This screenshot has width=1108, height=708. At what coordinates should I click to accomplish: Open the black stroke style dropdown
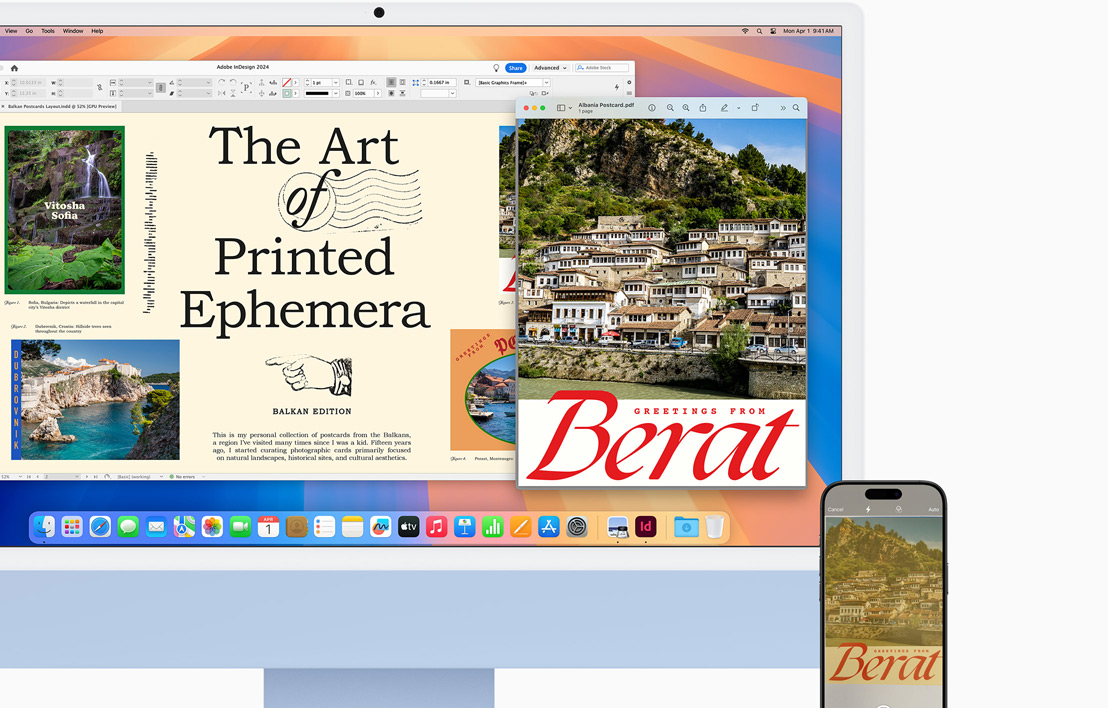coord(336,93)
